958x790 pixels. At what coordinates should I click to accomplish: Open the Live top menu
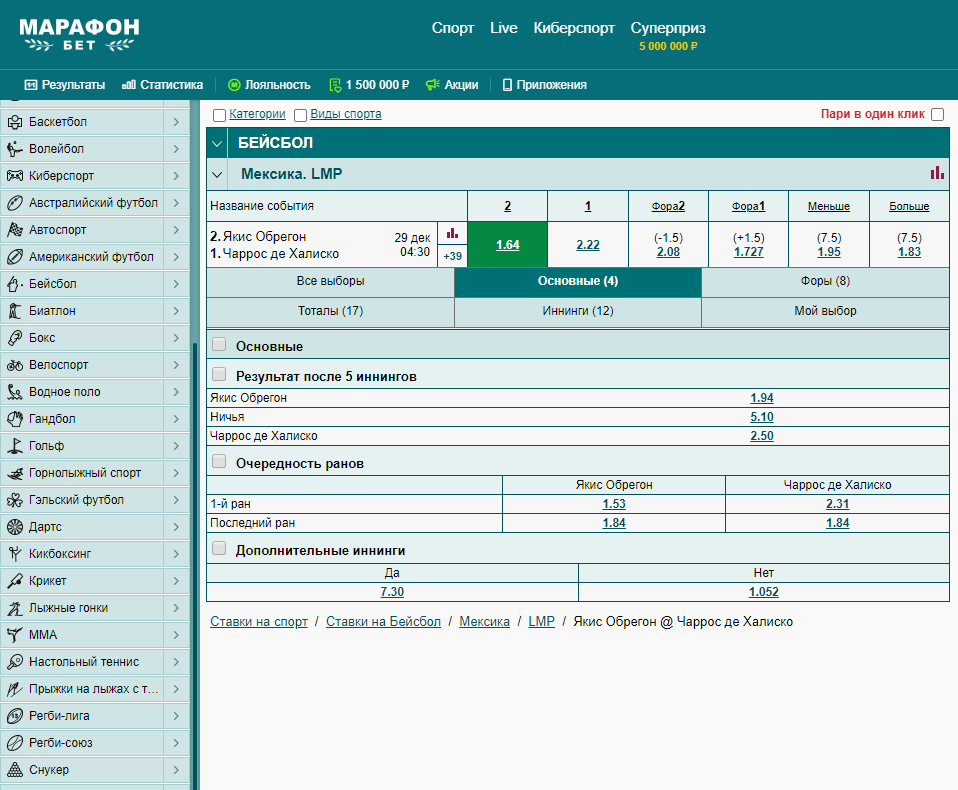pos(503,28)
